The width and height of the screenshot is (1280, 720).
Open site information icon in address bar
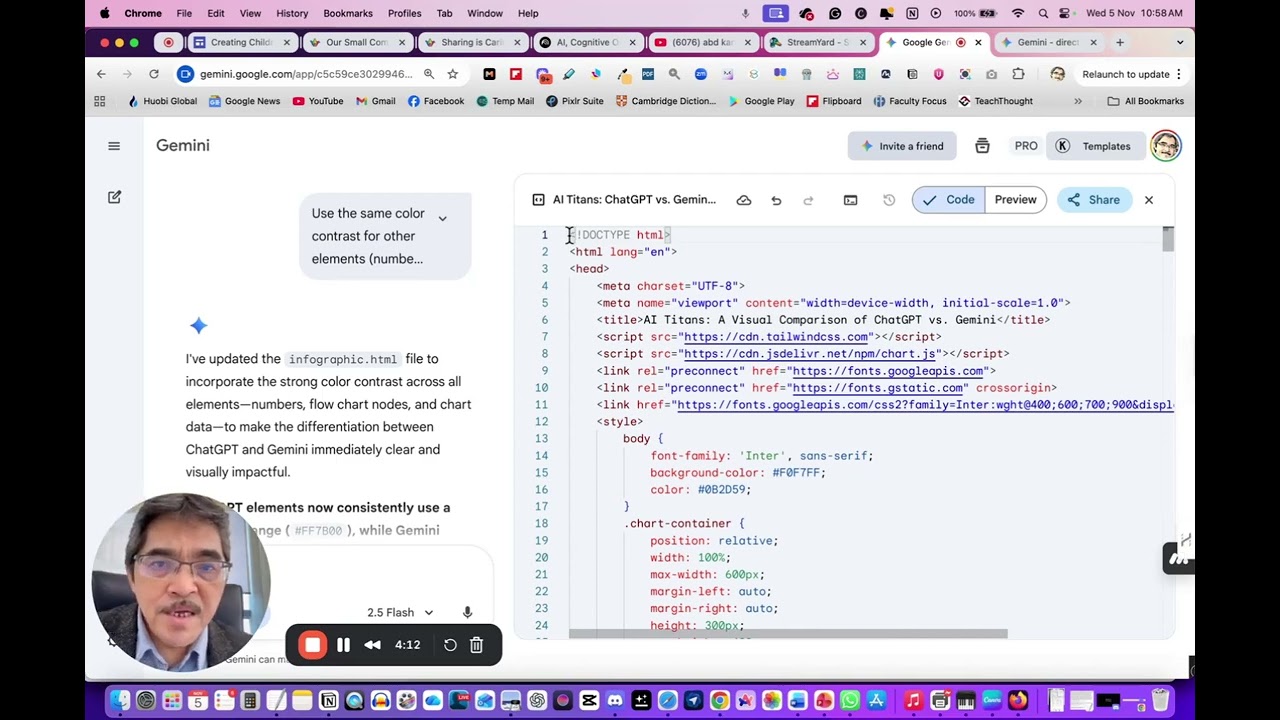point(185,74)
